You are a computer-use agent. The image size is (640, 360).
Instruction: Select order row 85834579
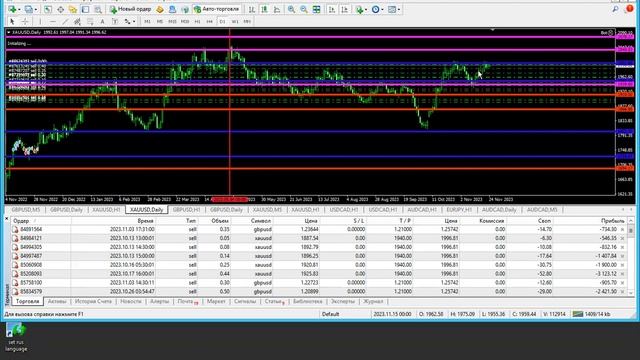(318, 291)
